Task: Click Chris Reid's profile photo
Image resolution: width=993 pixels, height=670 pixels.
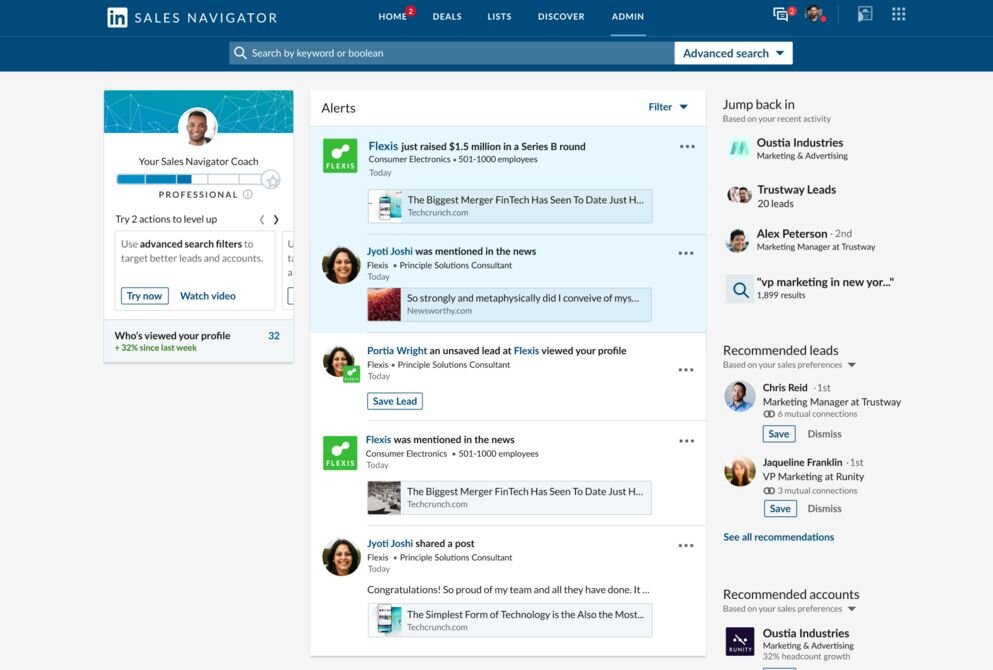Action: pyautogui.click(x=740, y=396)
